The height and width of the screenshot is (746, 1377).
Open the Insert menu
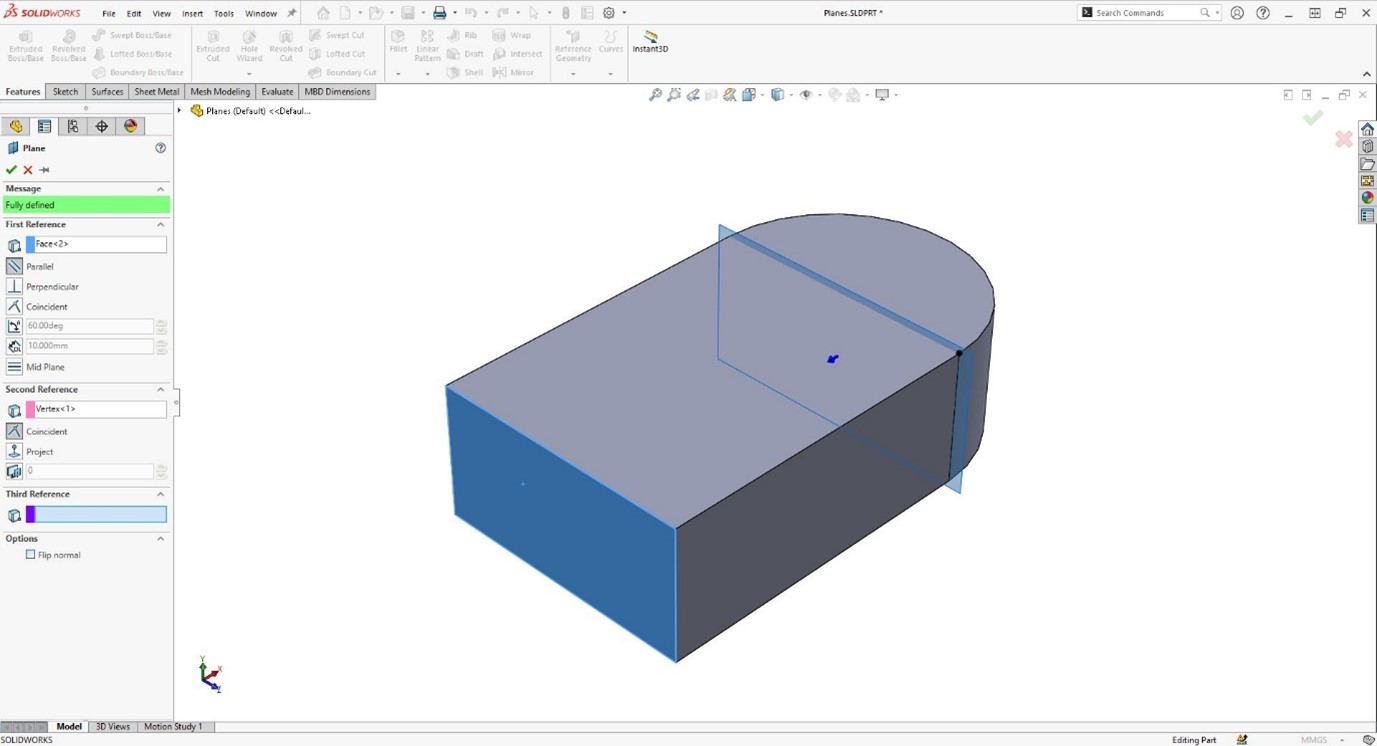pyautogui.click(x=192, y=13)
